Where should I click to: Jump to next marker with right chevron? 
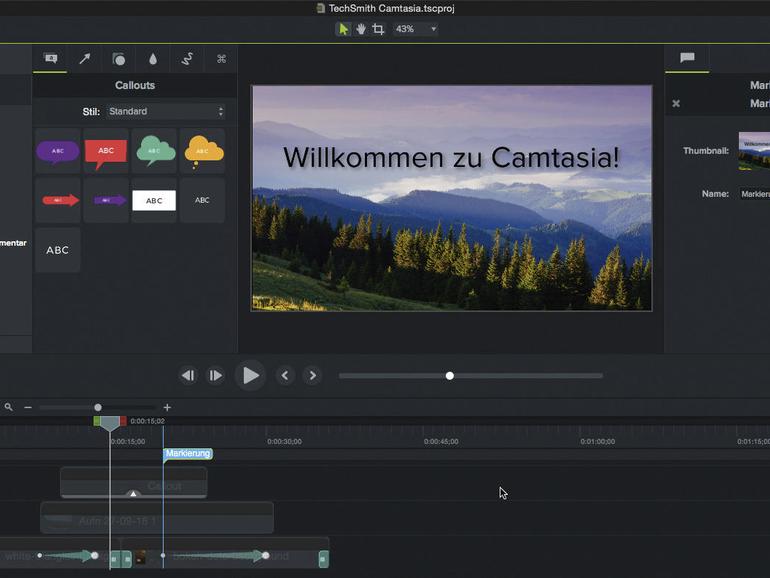point(312,376)
